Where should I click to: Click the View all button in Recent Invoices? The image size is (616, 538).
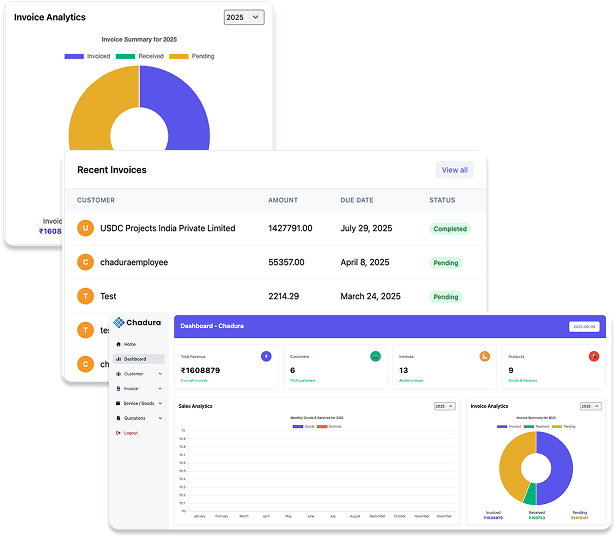click(454, 170)
